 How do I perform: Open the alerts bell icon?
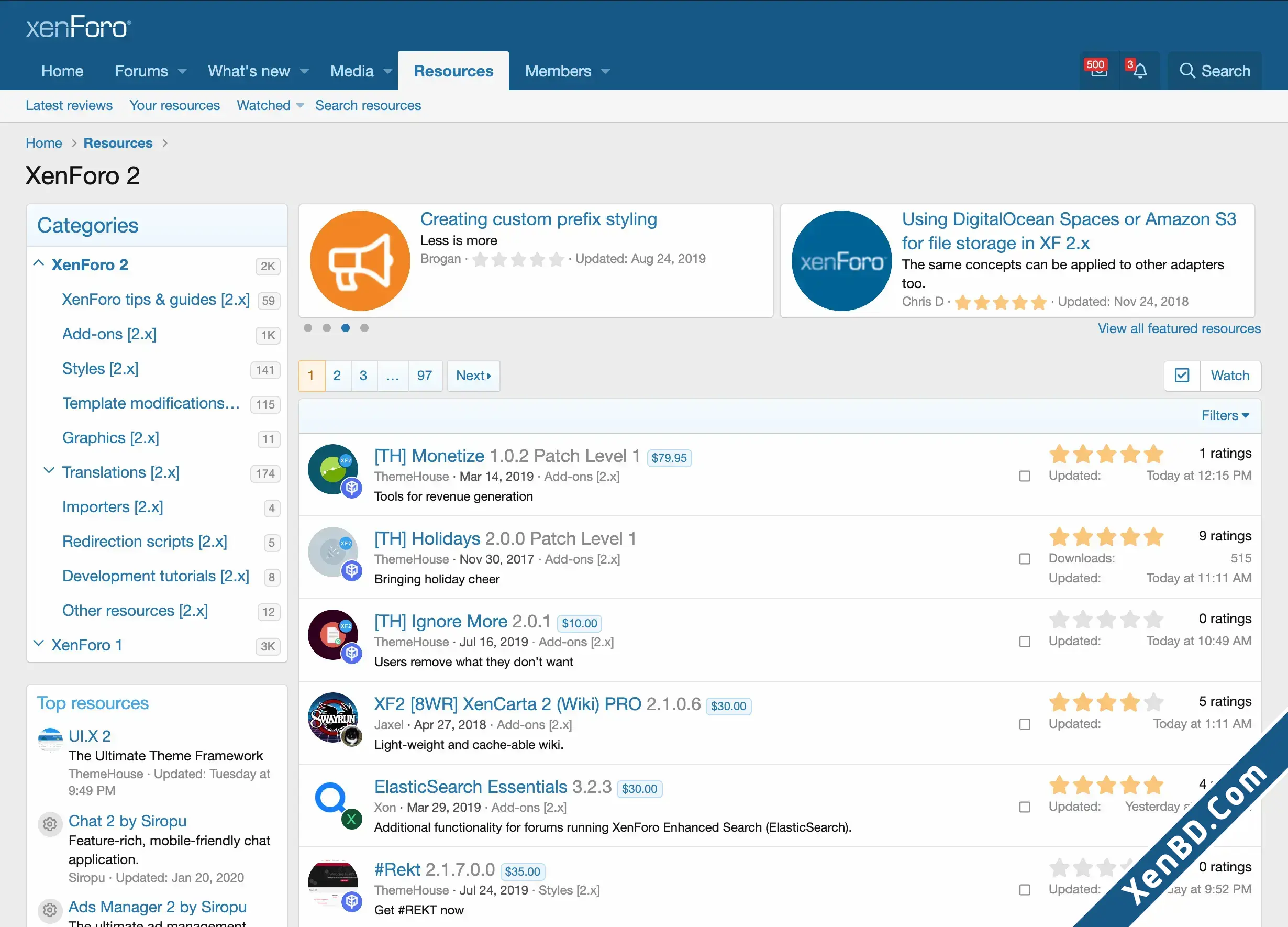(1139, 70)
